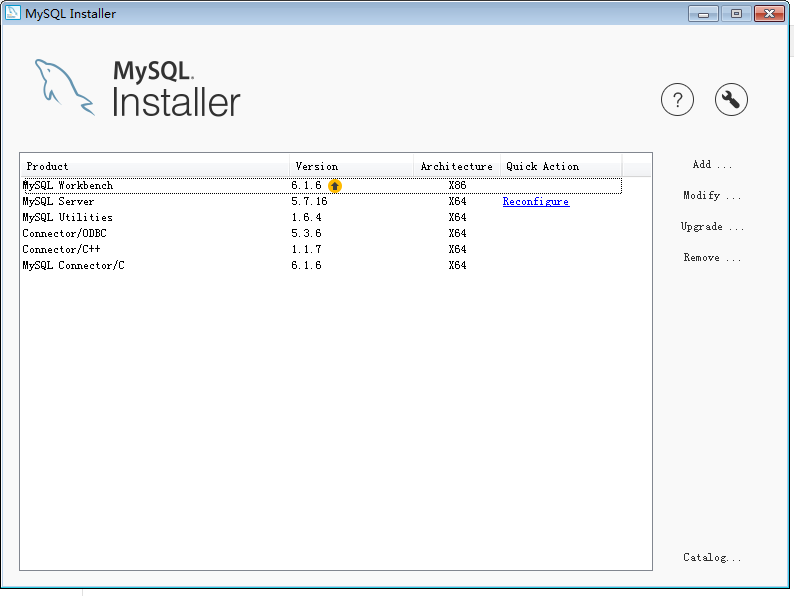
Task: Click the MySQL Installer title bar icon
Action: coord(12,13)
